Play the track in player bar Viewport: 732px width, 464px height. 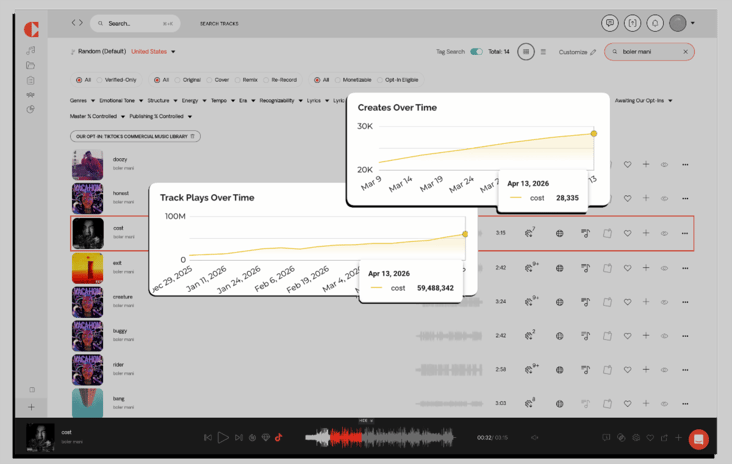point(223,437)
